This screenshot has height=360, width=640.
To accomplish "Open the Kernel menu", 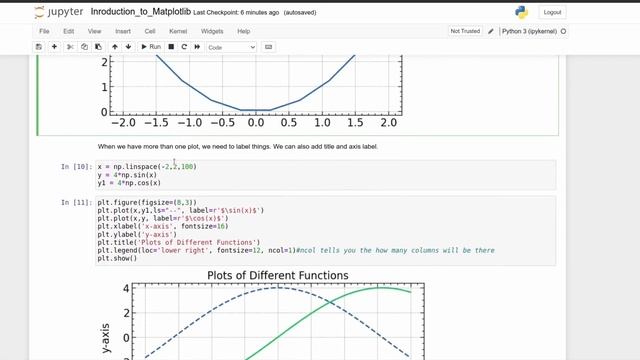I will pos(178,31).
